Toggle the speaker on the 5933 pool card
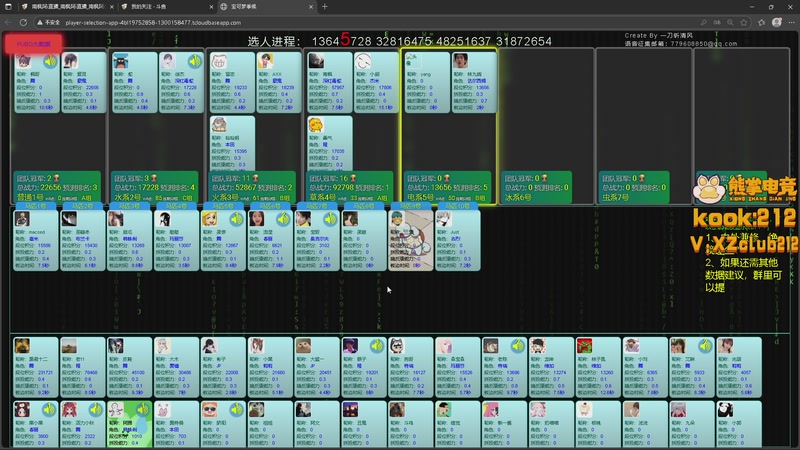 click(706, 346)
